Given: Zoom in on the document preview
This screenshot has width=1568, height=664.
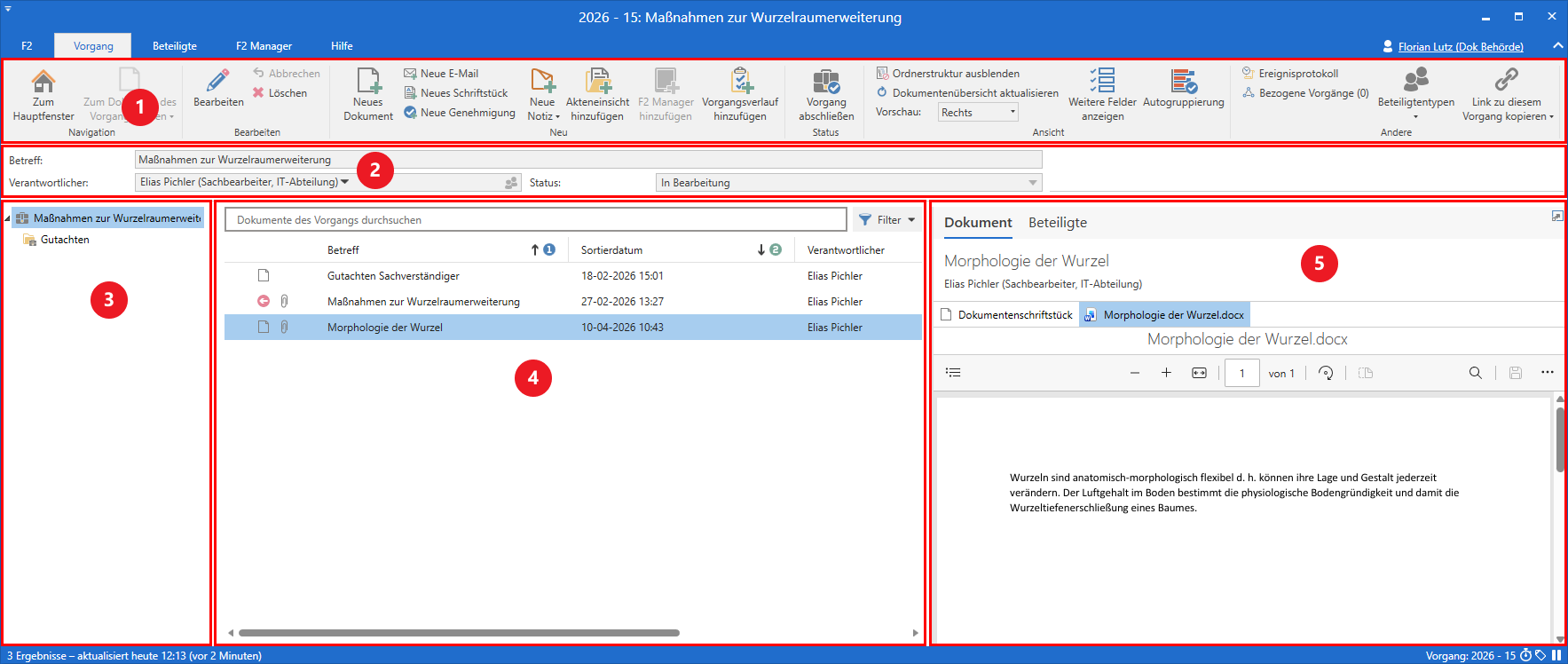Looking at the screenshot, I should pos(1166,373).
